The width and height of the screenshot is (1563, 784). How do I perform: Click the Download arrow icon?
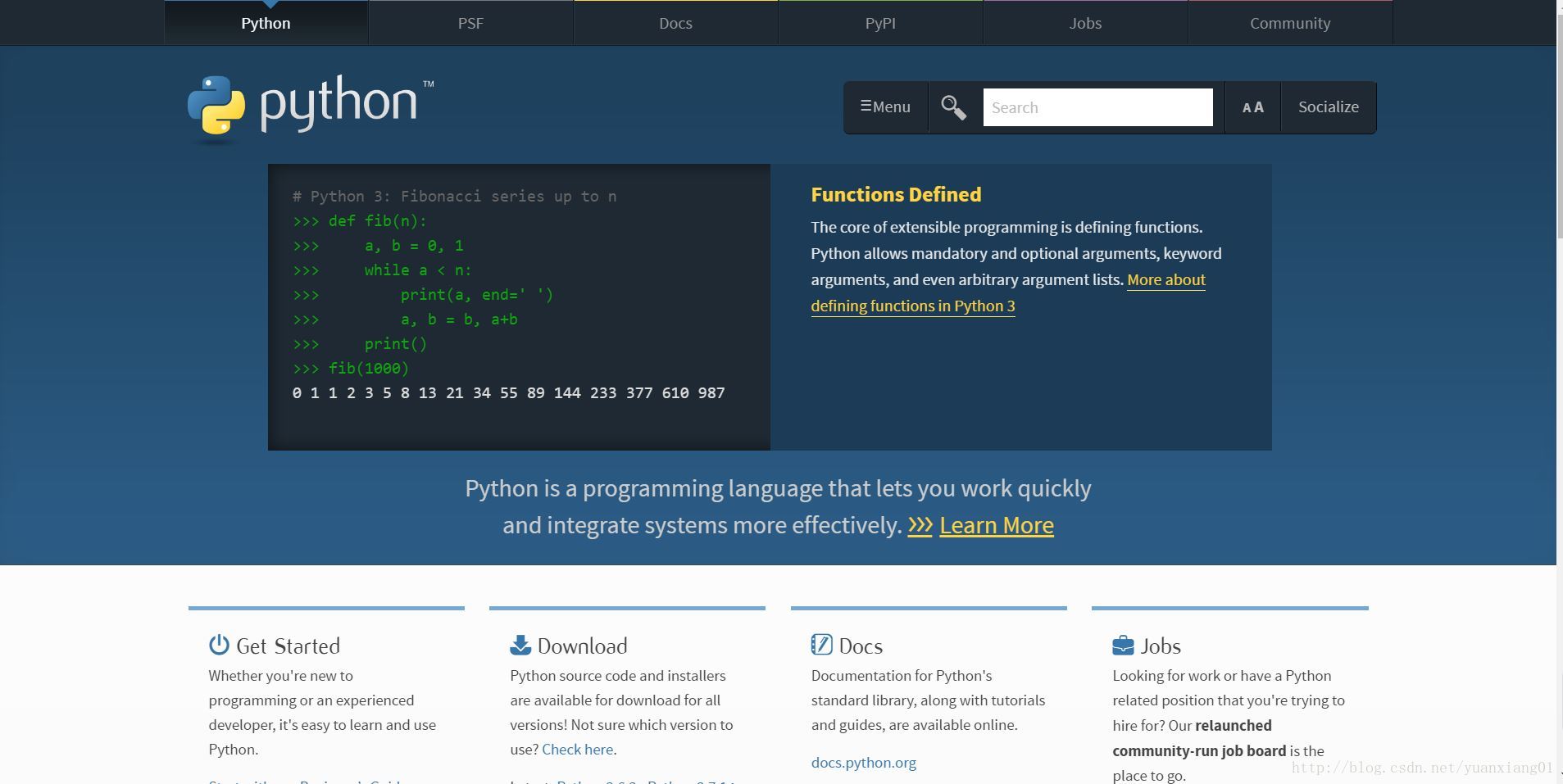click(x=520, y=645)
